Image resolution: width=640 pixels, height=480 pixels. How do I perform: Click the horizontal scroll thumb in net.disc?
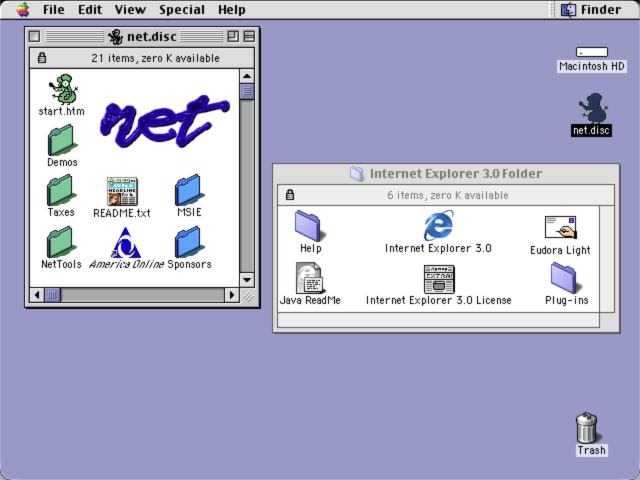(x=52, y=294)
